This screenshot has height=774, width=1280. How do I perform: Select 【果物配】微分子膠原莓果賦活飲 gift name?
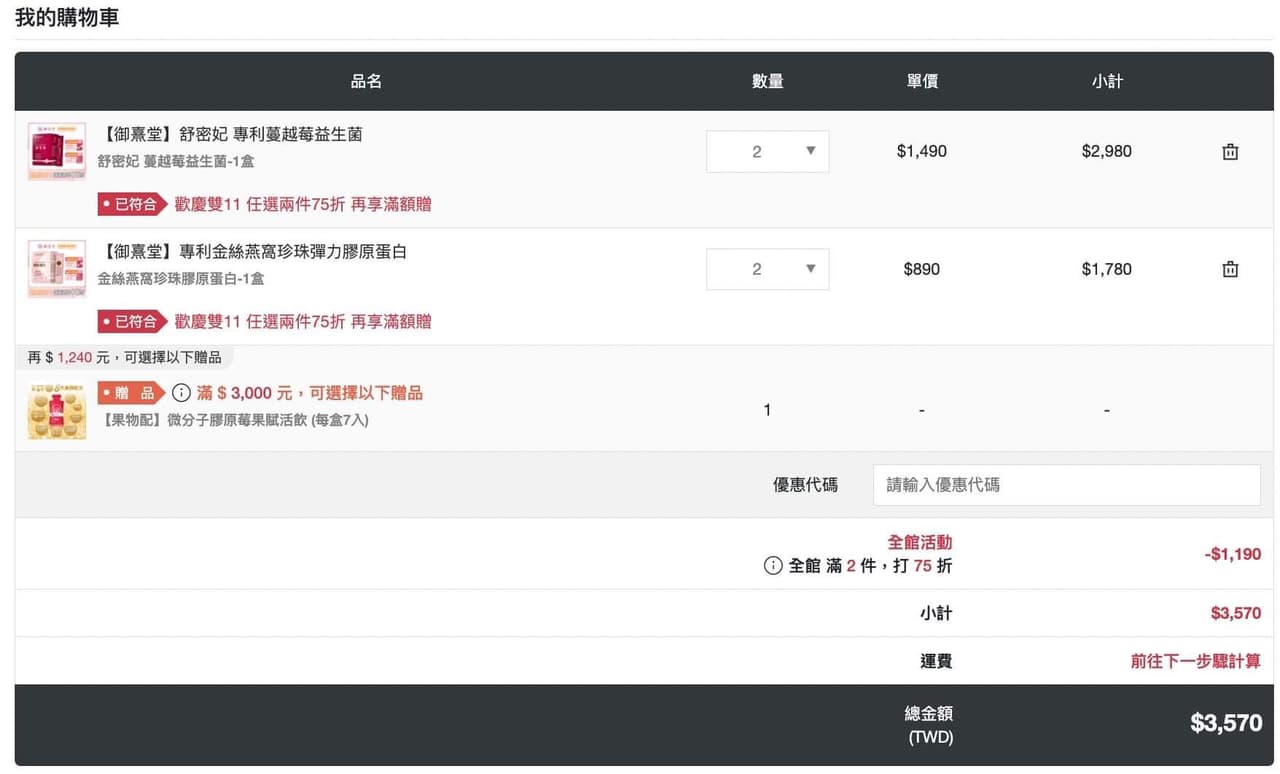pyautogui.click(x=233, y=420)
